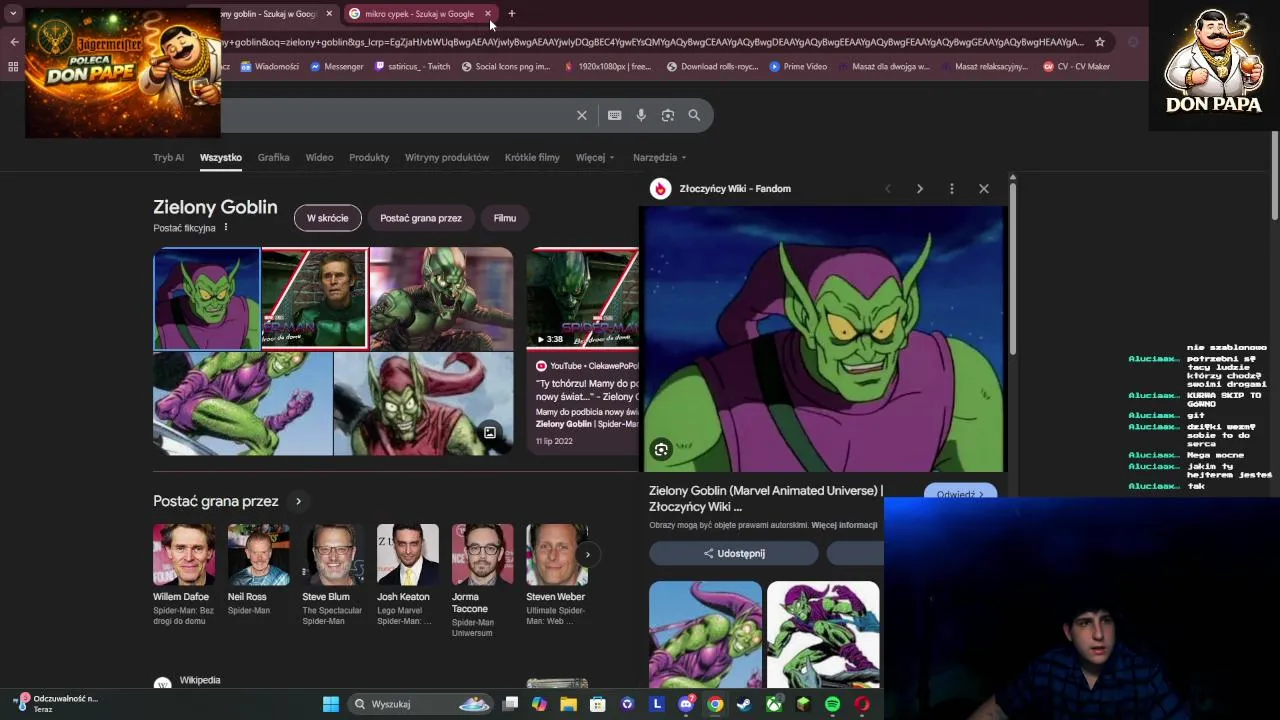1280x720 pixels.
Task: Select the mikro cypek browser tab
Action: (x=419, y=14)
